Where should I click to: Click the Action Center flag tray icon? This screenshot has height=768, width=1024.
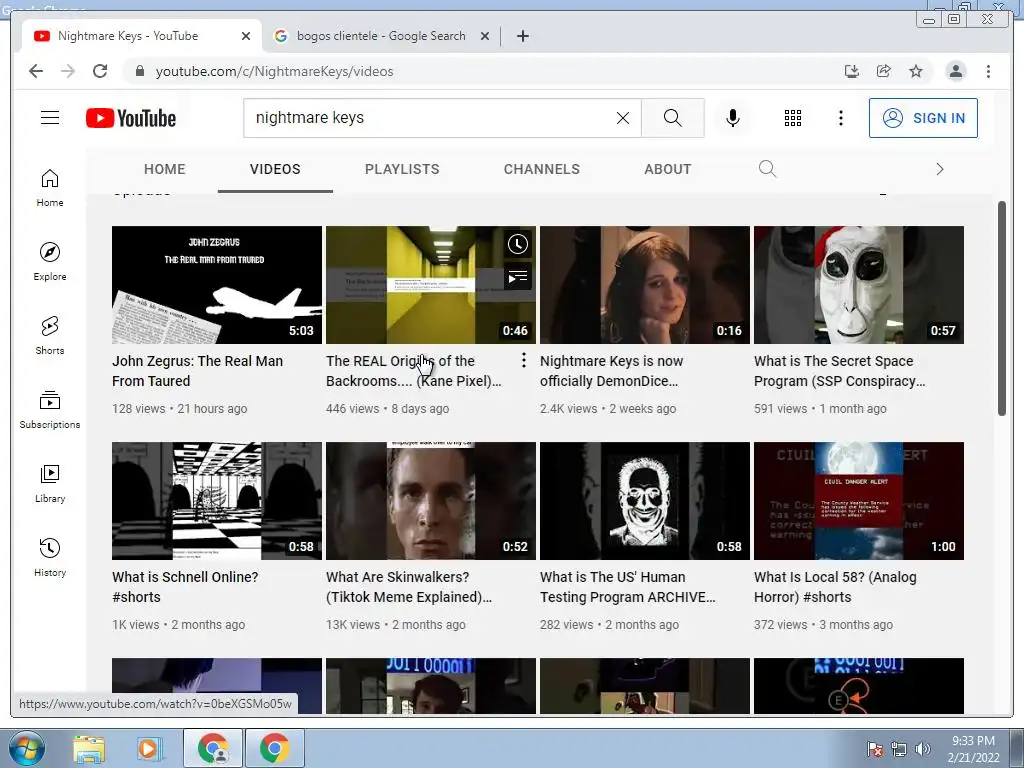[x=875, y=749]
